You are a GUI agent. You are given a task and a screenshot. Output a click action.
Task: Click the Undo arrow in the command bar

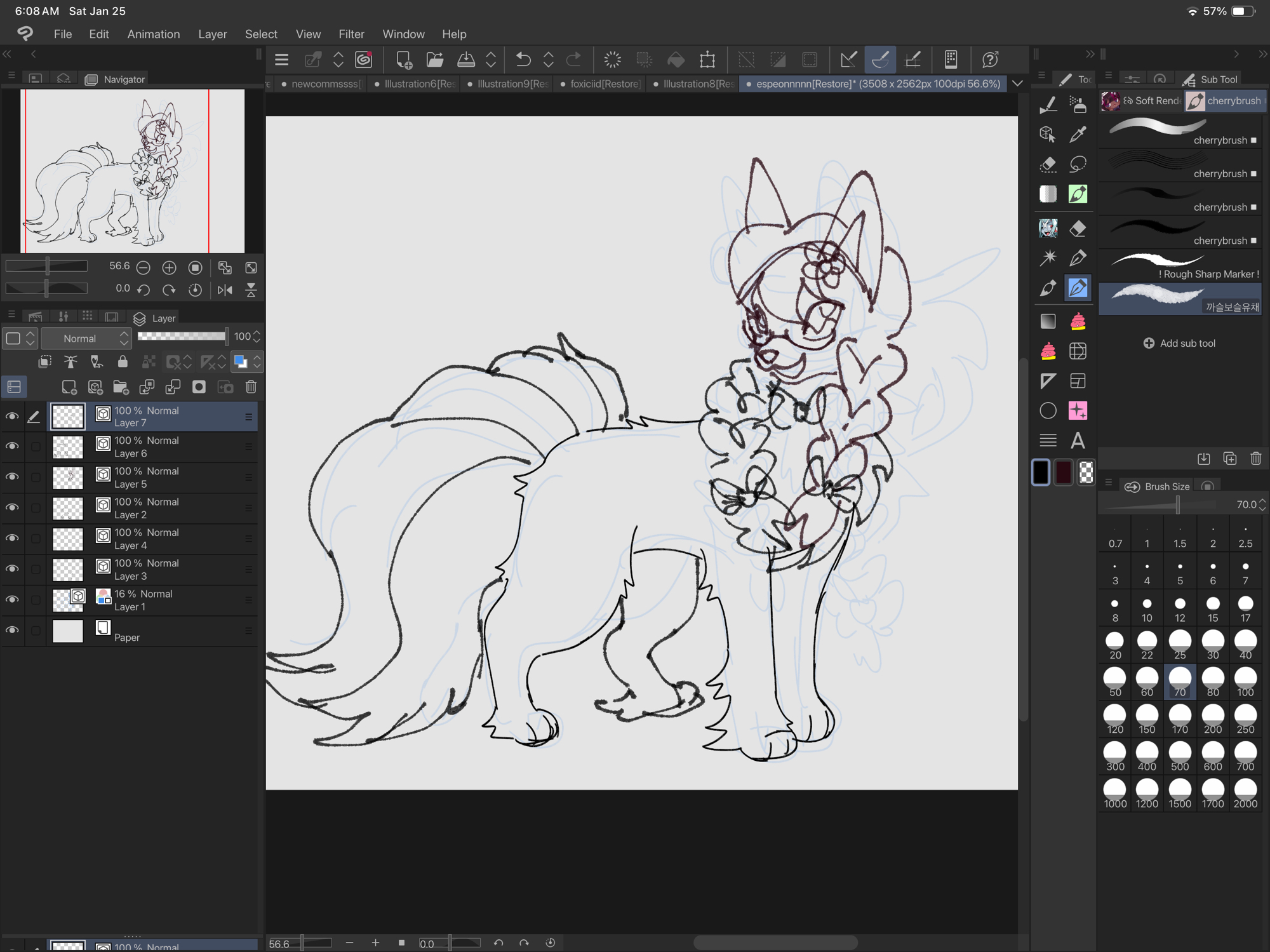pos(523,60)
